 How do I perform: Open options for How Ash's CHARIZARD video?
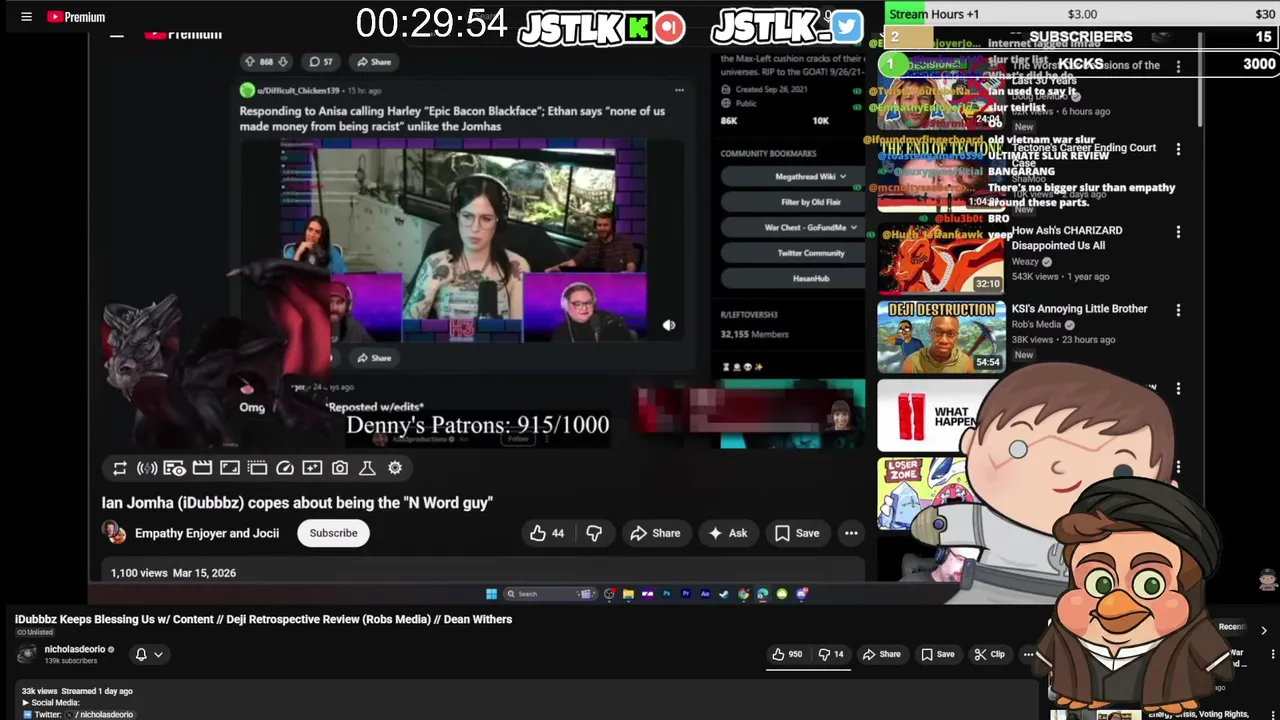point(1178,232)
